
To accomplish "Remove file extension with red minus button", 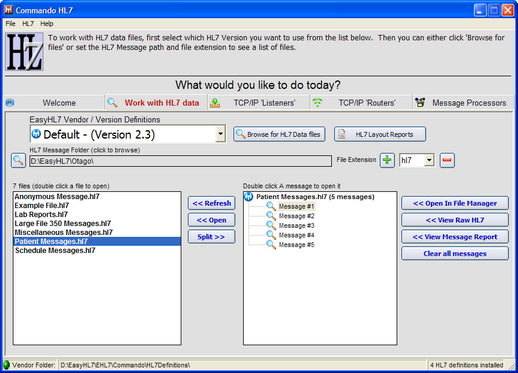I will [x=447, y=160].
